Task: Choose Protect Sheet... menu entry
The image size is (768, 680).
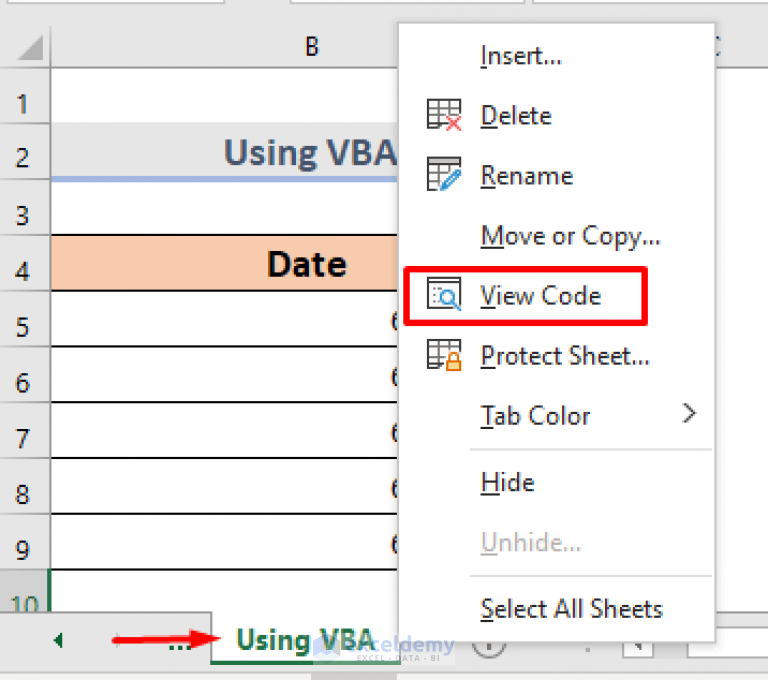Action: pos(556,356)
